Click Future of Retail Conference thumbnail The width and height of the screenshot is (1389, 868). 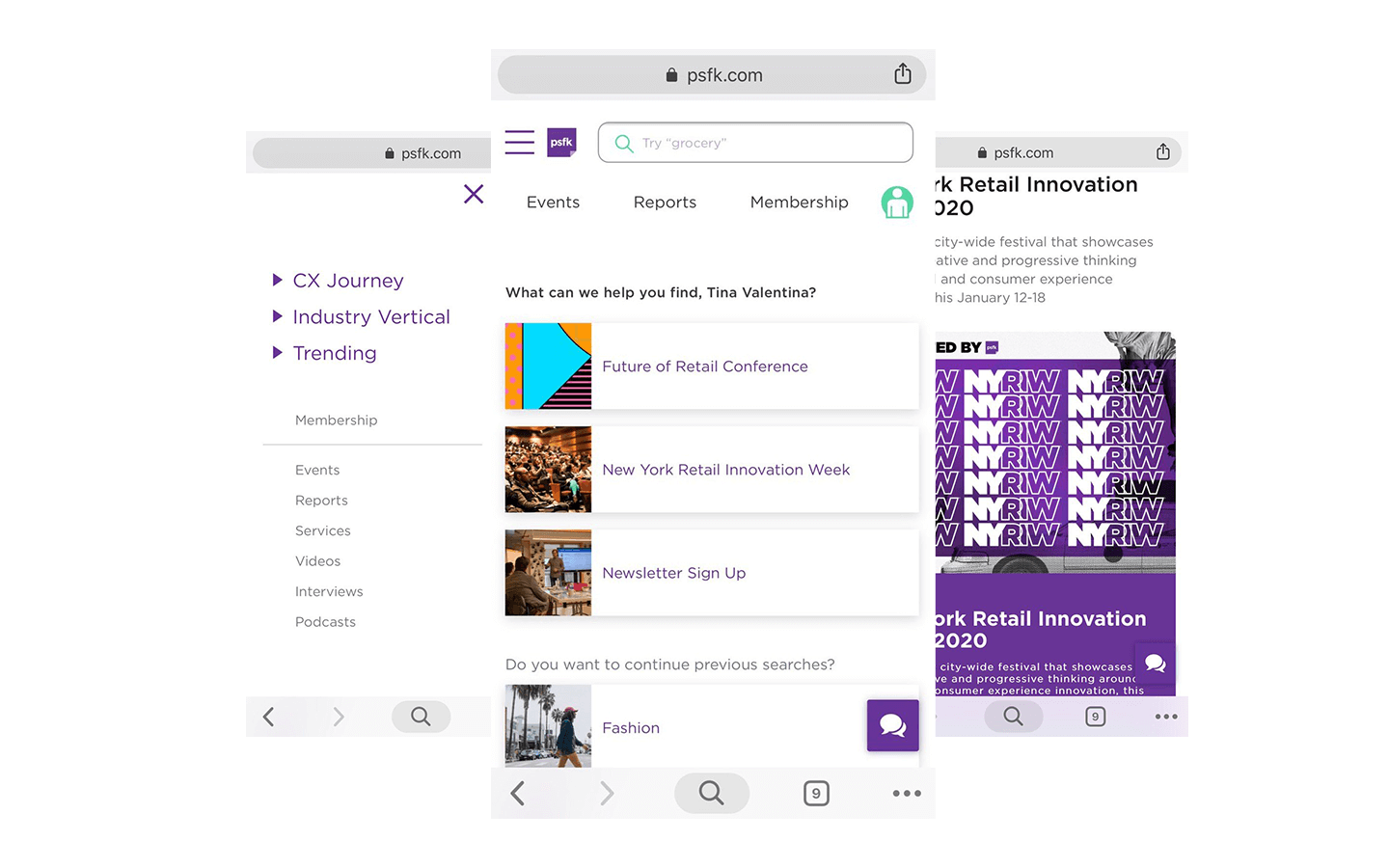coord(548,366)
